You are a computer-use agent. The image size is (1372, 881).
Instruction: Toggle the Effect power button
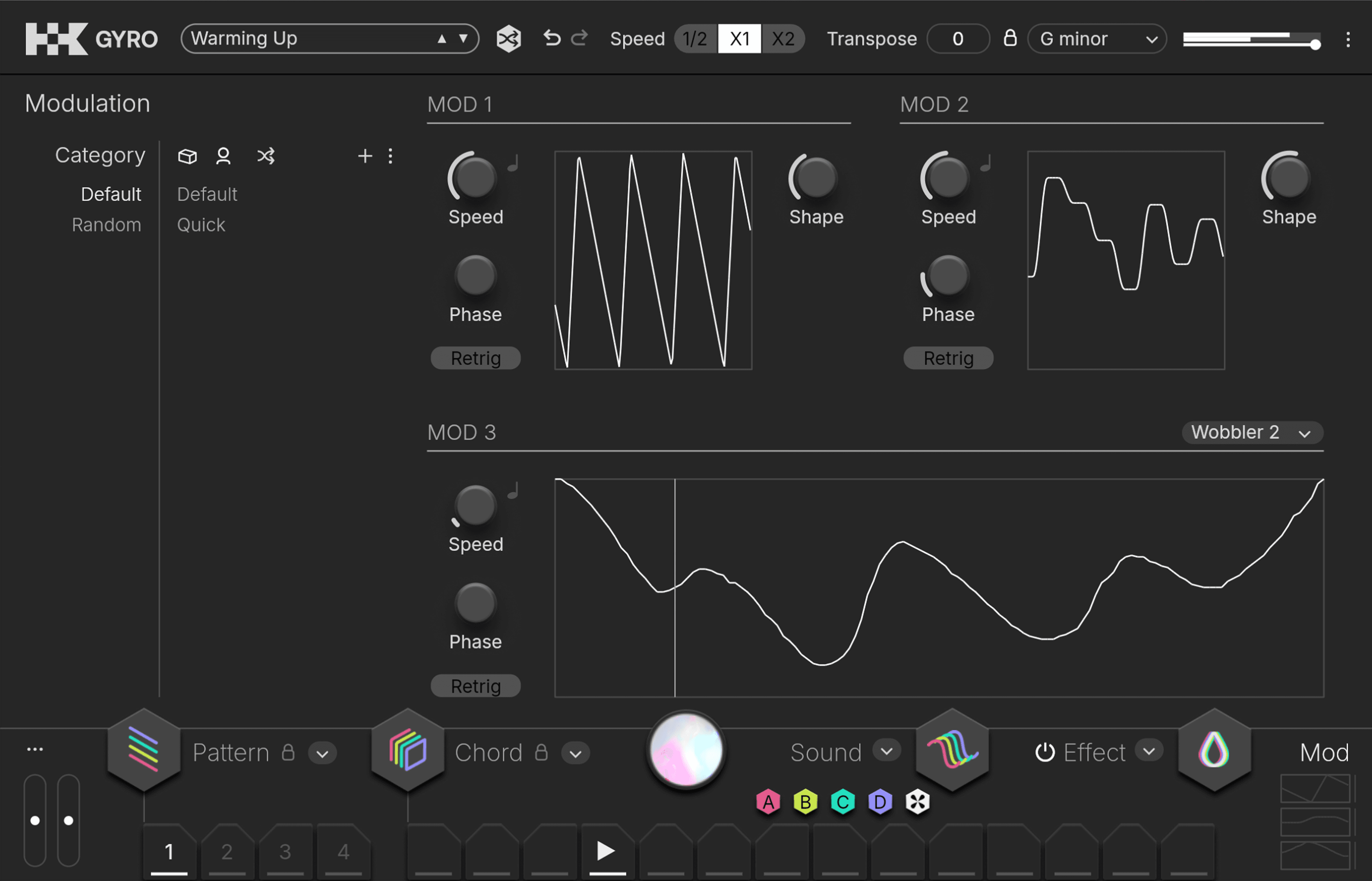(x=1045, y=752)
